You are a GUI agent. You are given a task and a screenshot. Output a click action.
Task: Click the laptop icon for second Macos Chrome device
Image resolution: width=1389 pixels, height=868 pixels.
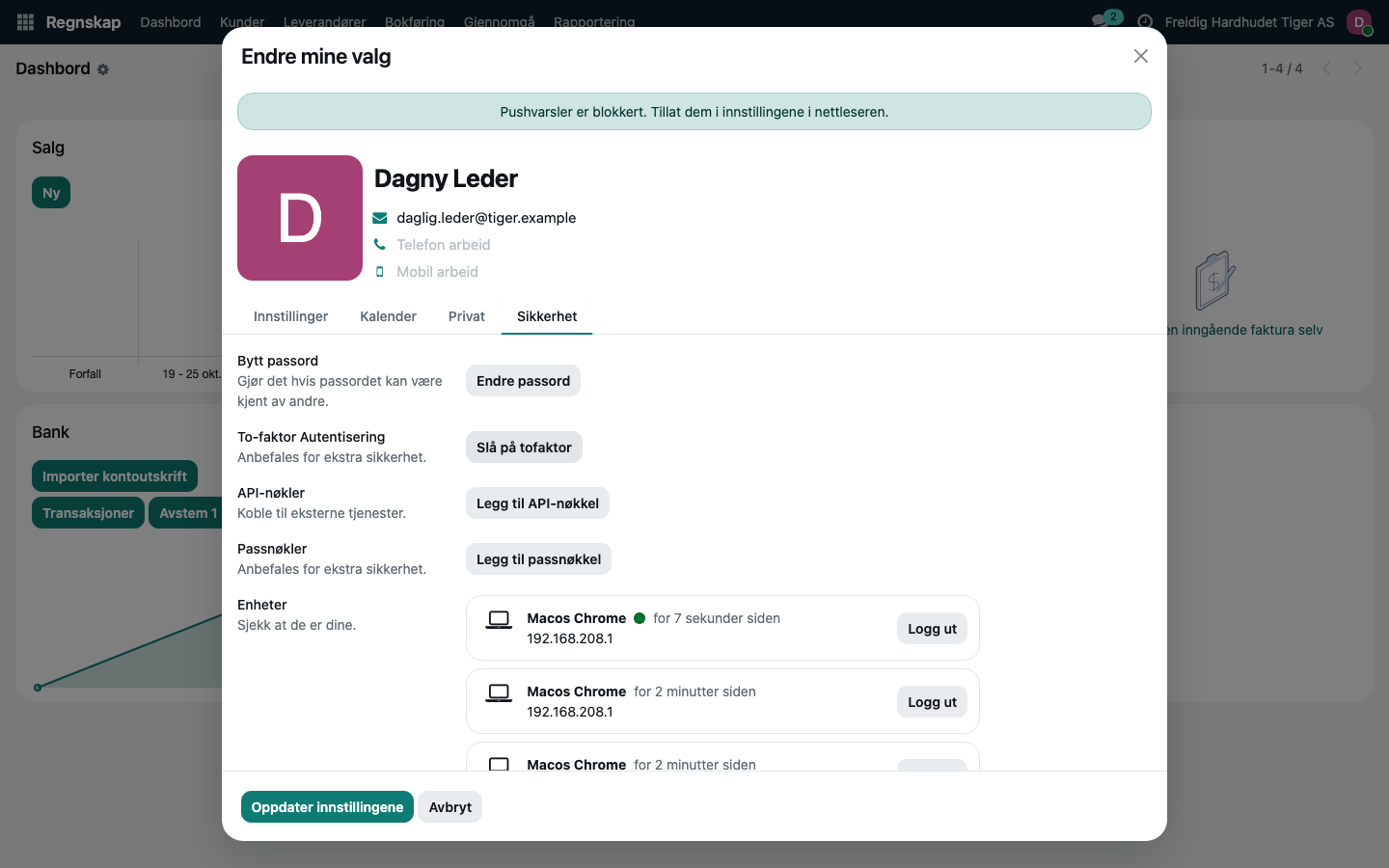click(x=499, y=693)
